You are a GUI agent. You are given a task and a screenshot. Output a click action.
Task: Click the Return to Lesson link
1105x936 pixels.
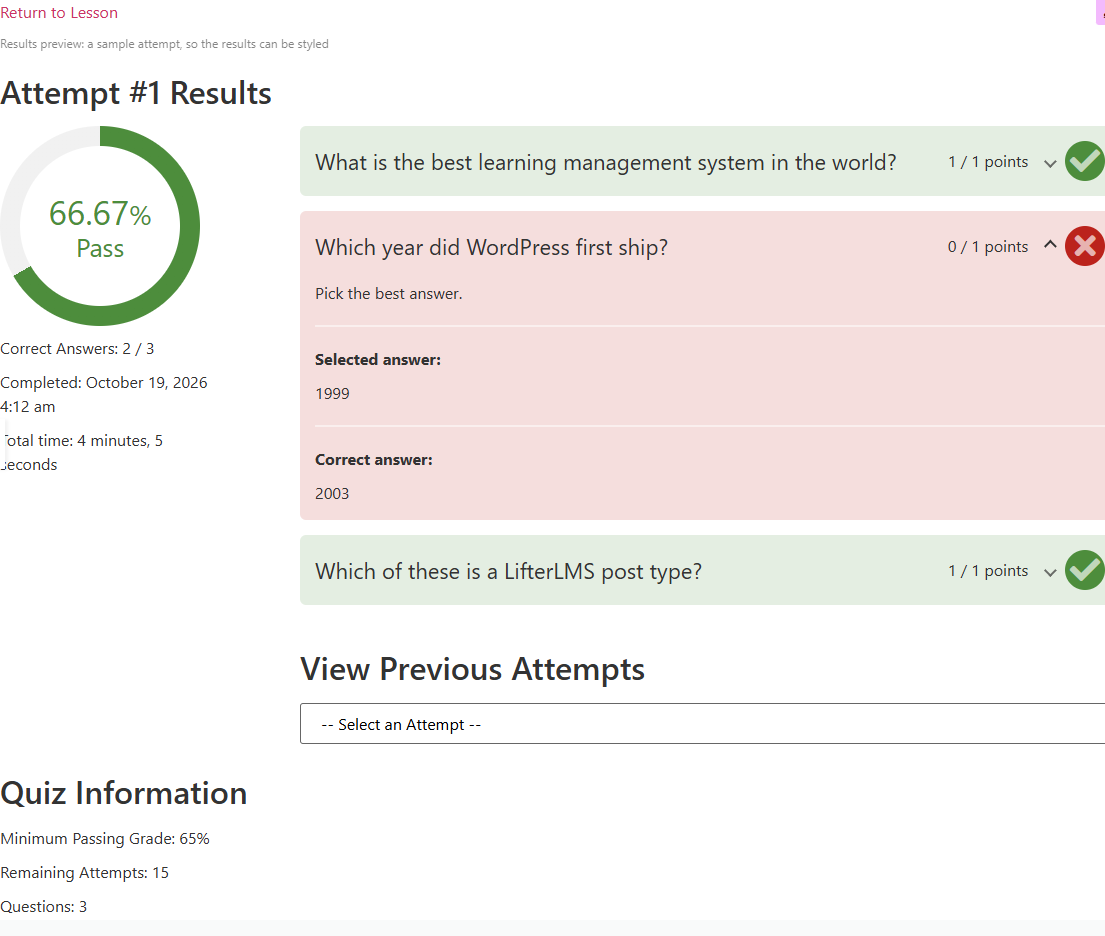point(59,13)
